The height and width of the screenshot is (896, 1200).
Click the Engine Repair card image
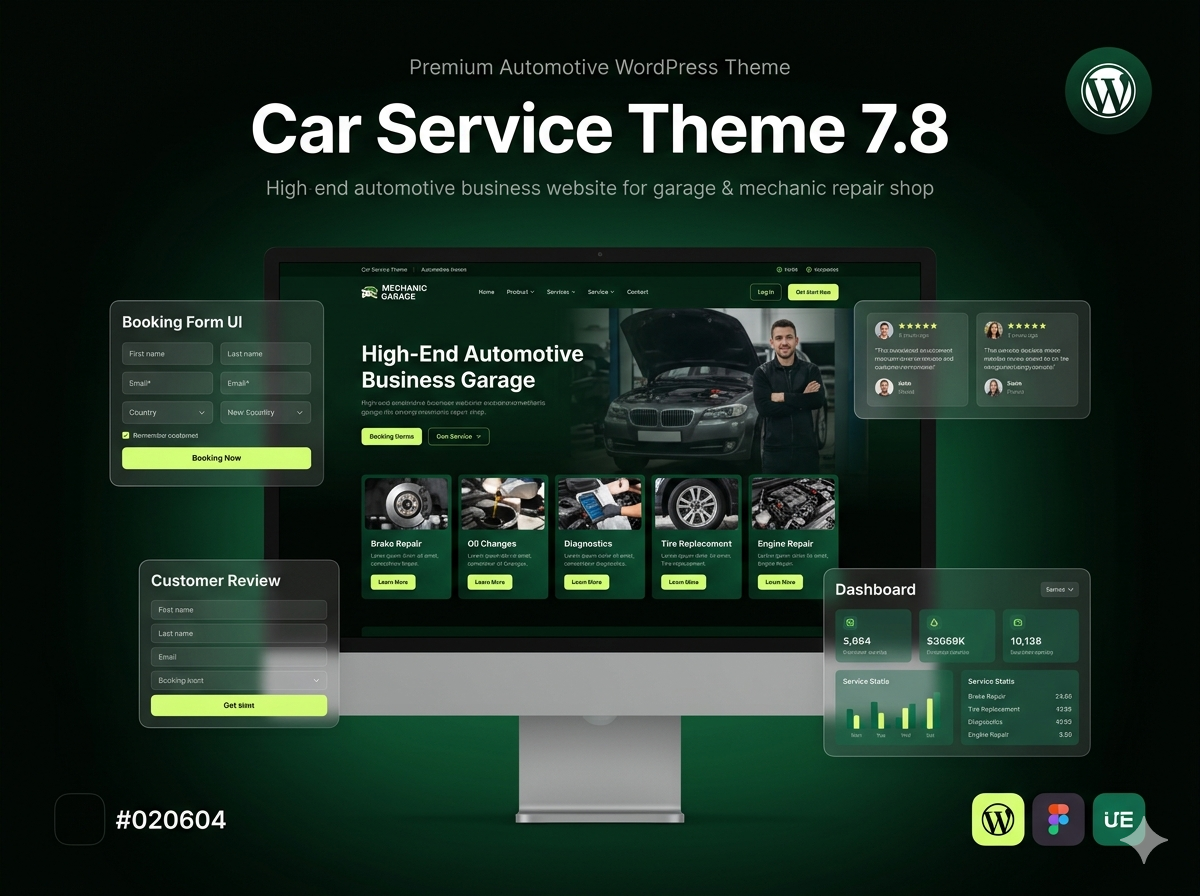coord(793,503)
